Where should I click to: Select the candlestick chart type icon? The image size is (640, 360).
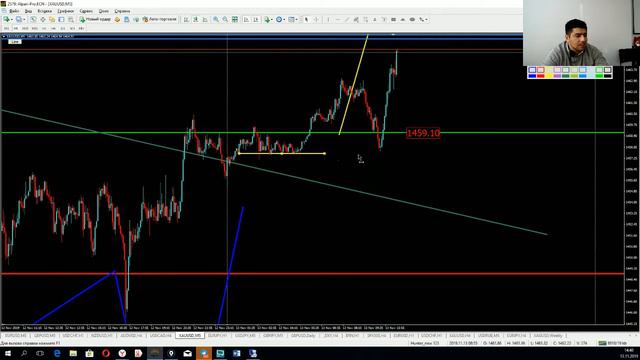click(x=196, y=19)
